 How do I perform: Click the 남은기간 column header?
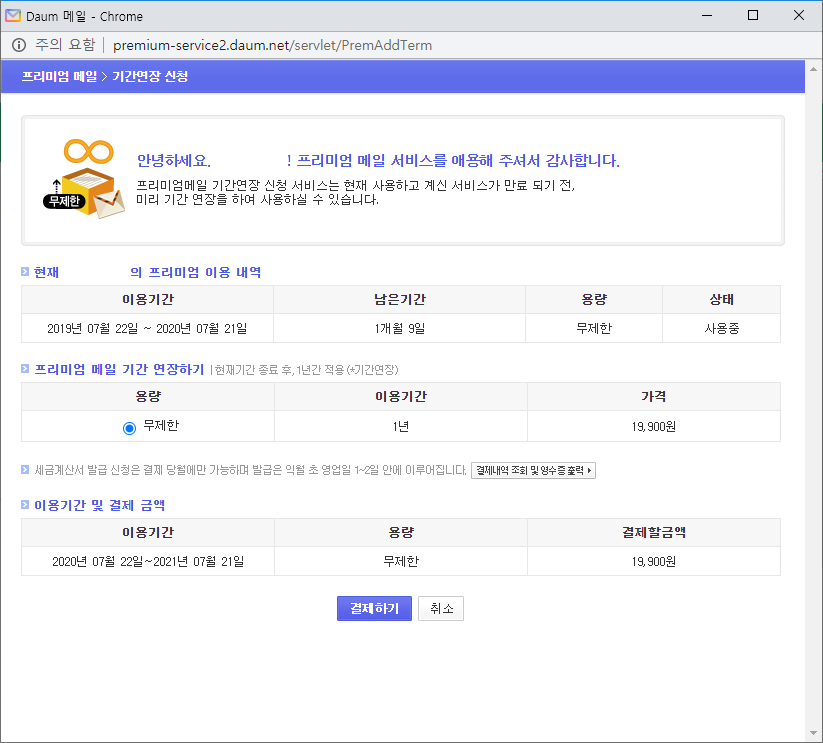399,300
